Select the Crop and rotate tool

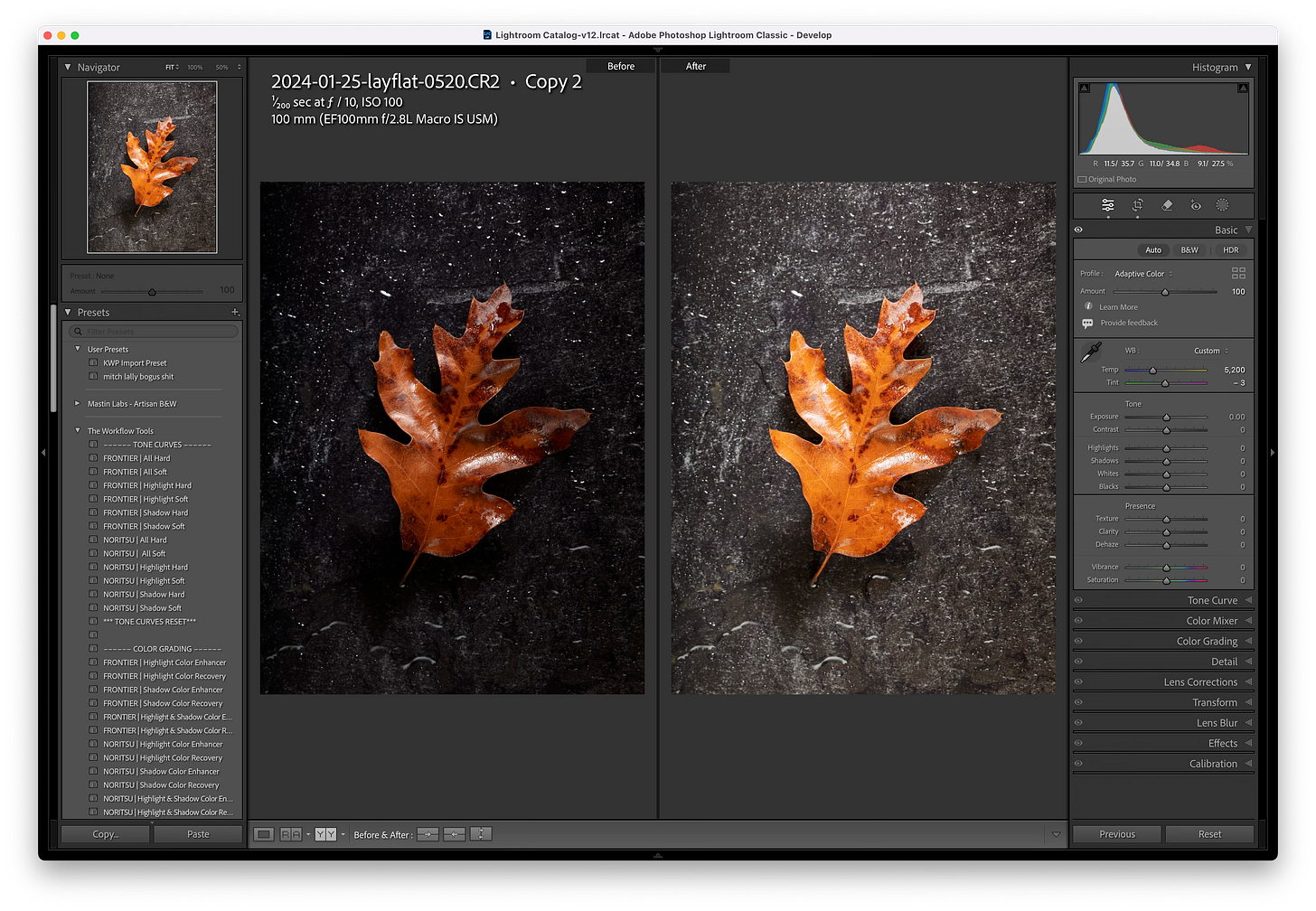[1137, 205]
